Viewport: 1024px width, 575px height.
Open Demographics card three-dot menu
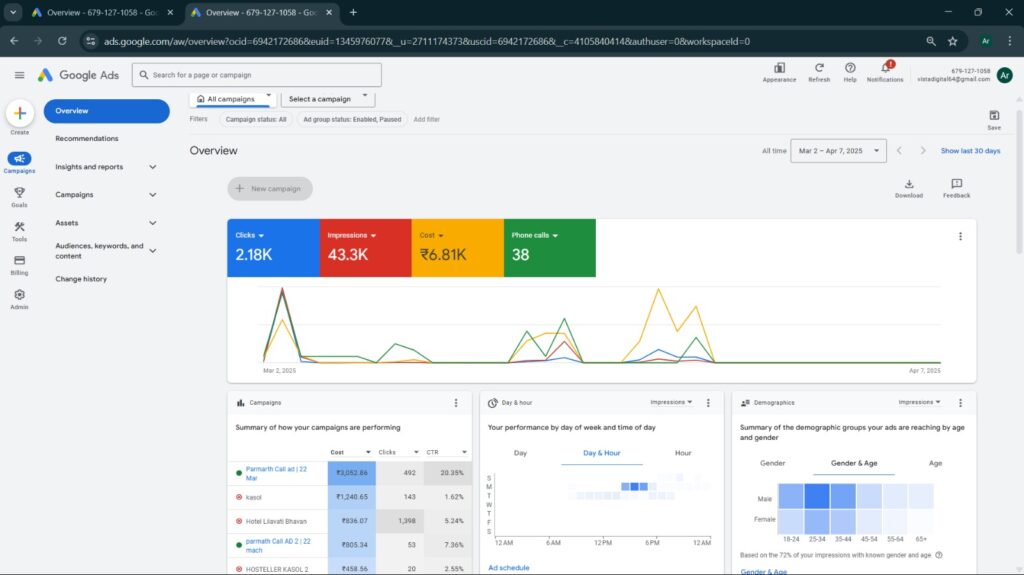tap(960, 403)
